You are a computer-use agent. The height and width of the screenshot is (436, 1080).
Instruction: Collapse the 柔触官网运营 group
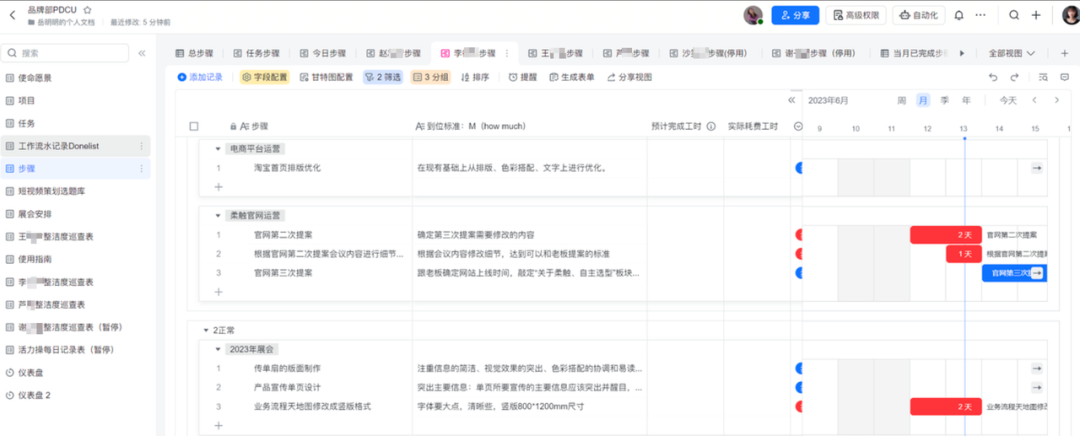tap(218, 215)
